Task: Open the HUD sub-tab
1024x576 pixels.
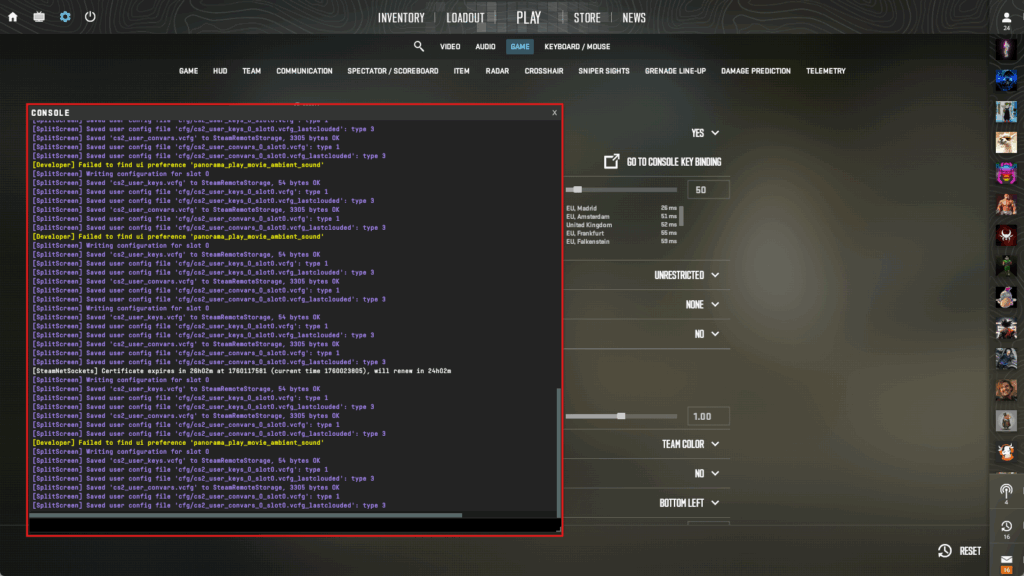Action: point(220,71)
